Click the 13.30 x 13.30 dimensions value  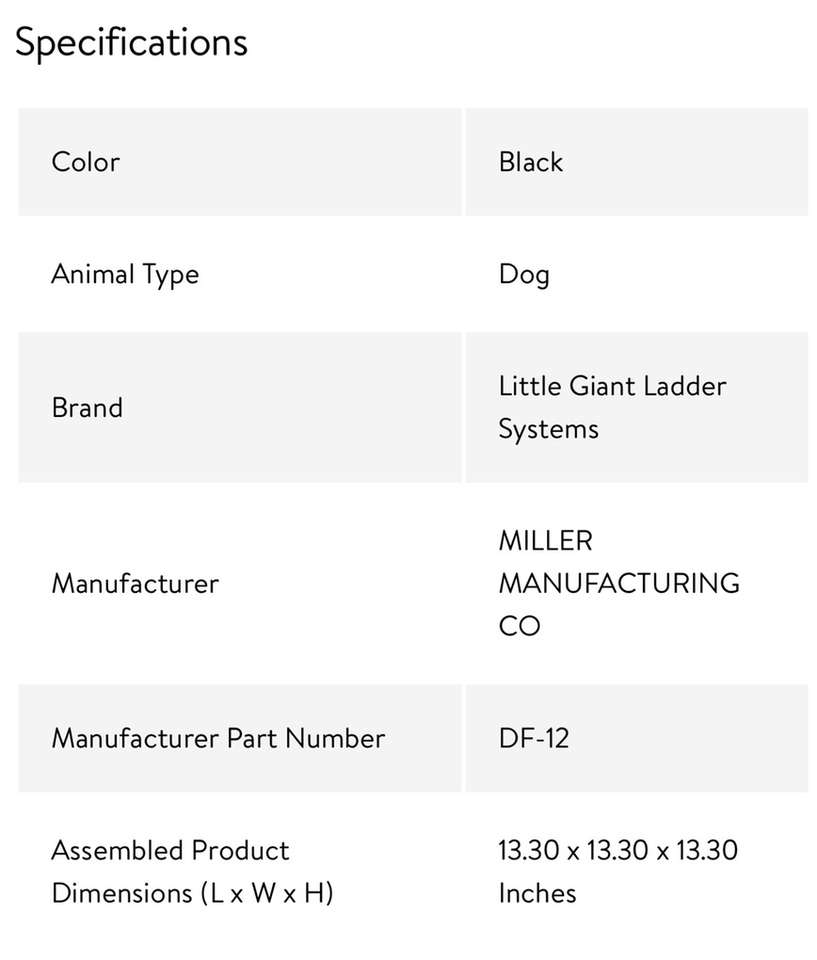click(x=618, y=851)
